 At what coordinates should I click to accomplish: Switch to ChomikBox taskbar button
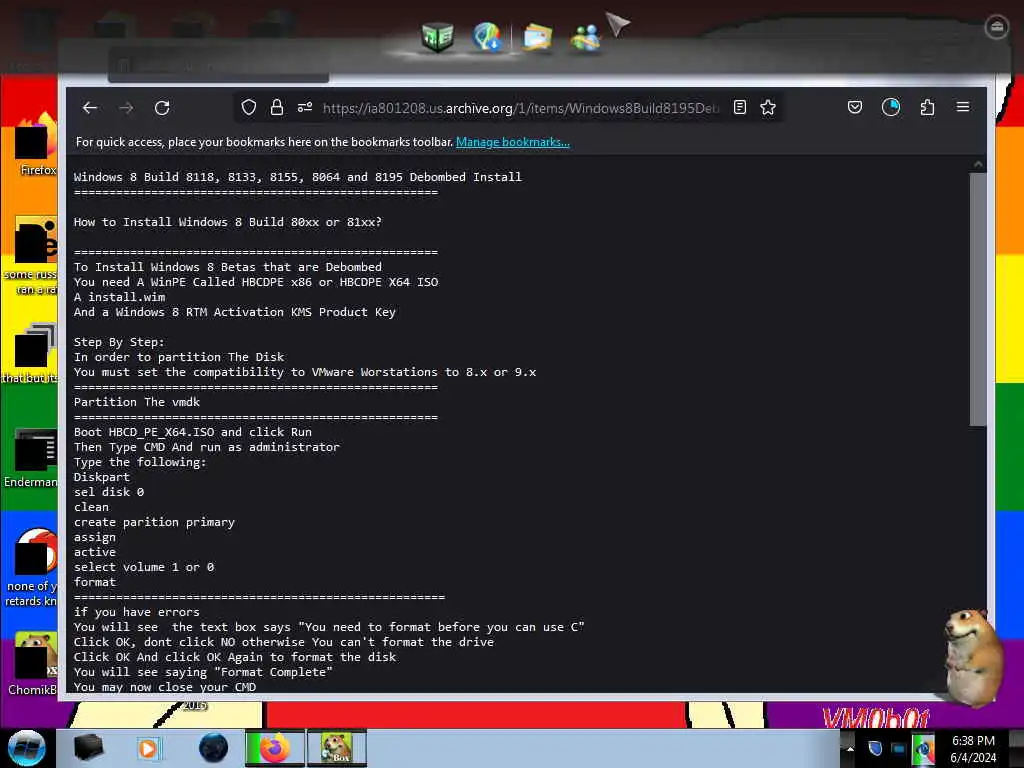point(337,748)
